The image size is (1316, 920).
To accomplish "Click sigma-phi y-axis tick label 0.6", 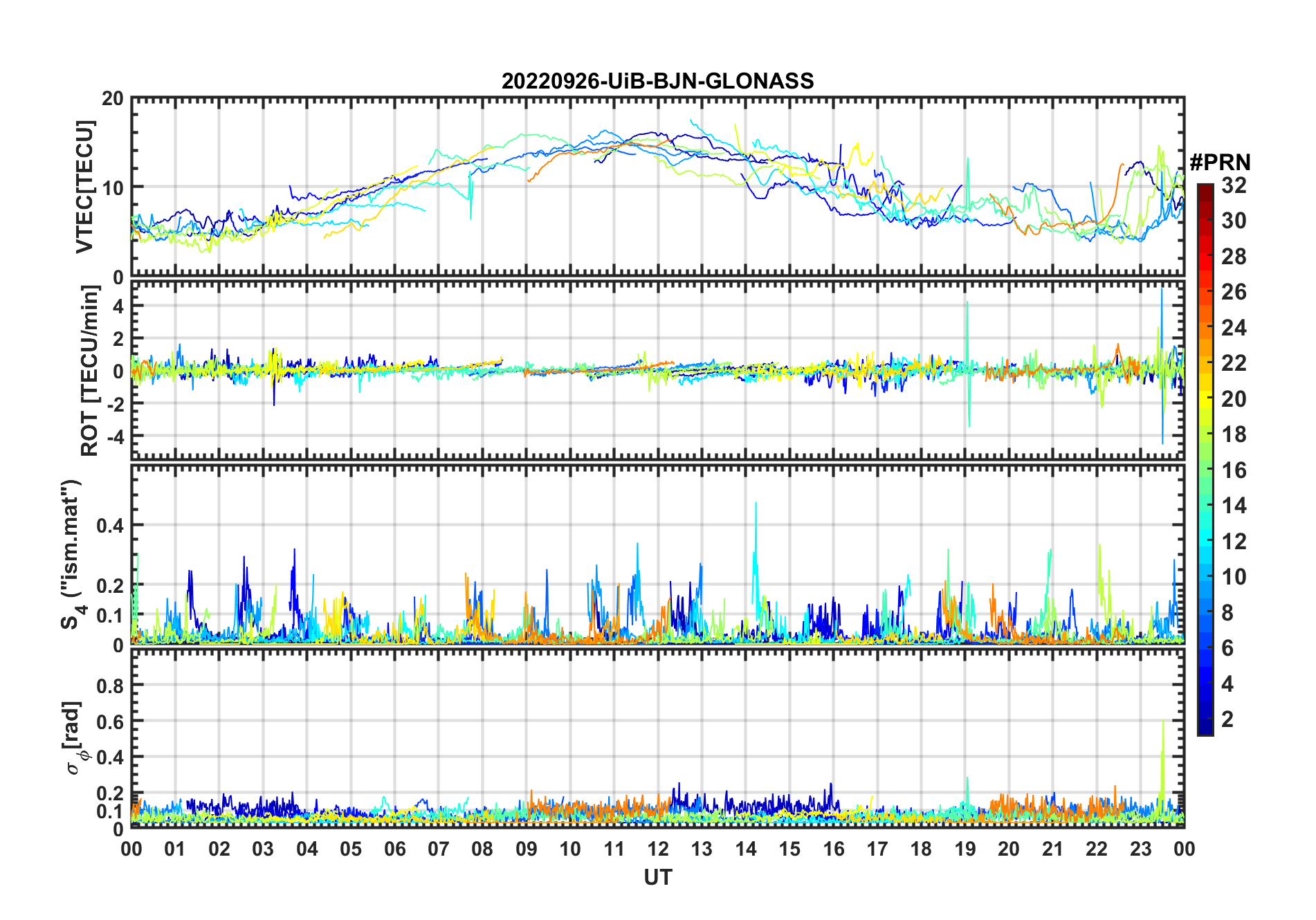I will [111, 721].
